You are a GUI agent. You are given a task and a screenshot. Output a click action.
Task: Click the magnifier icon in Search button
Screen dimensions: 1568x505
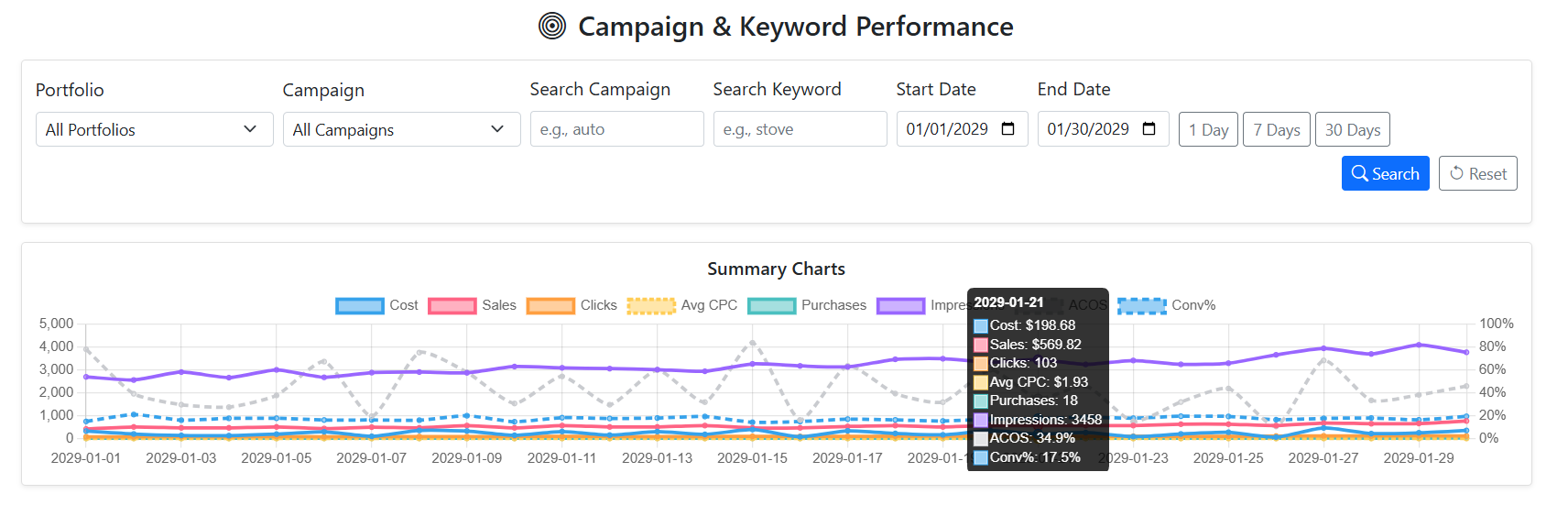tap(1359, 174)
